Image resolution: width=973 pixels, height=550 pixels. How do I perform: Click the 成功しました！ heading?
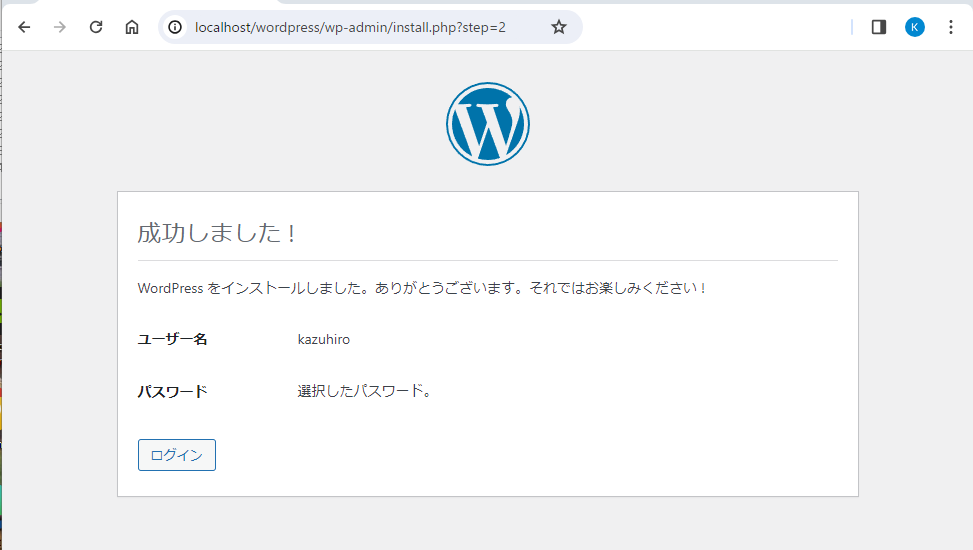coord(218,234)
